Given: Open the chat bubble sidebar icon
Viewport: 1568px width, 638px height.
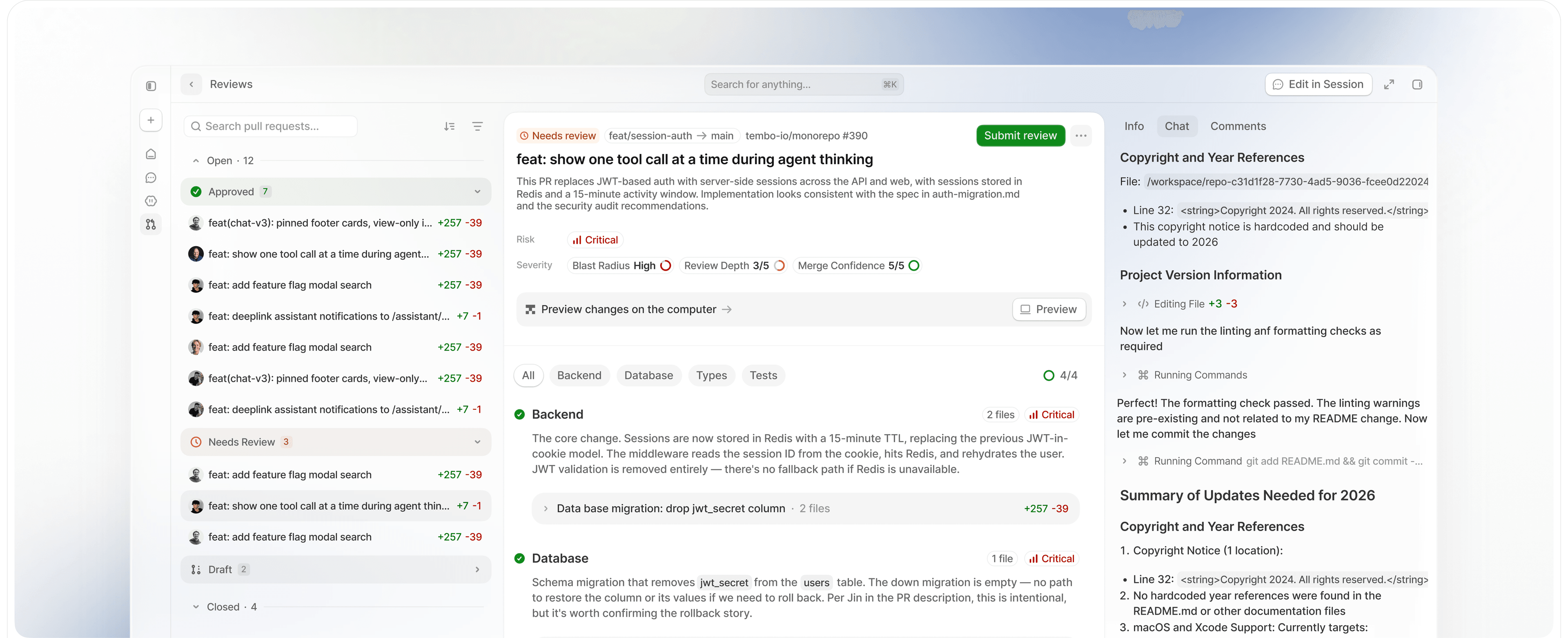Looking at the screenshot, I should 151,178.
